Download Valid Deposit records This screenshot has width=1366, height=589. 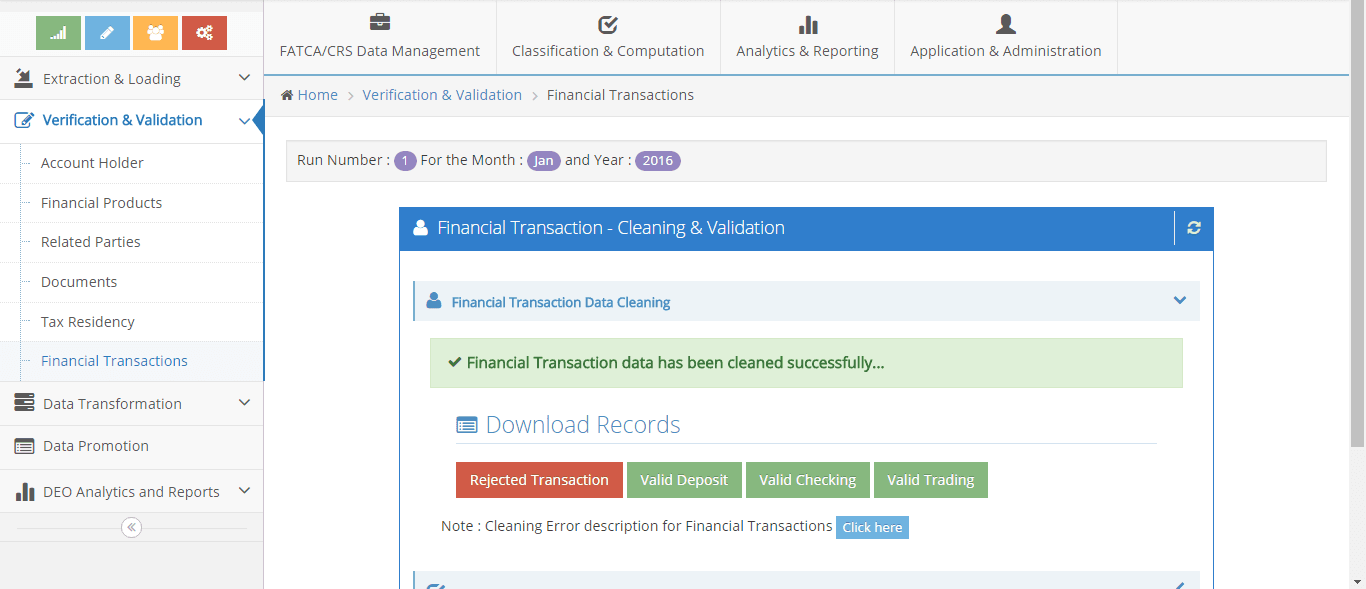pos(684,480)
